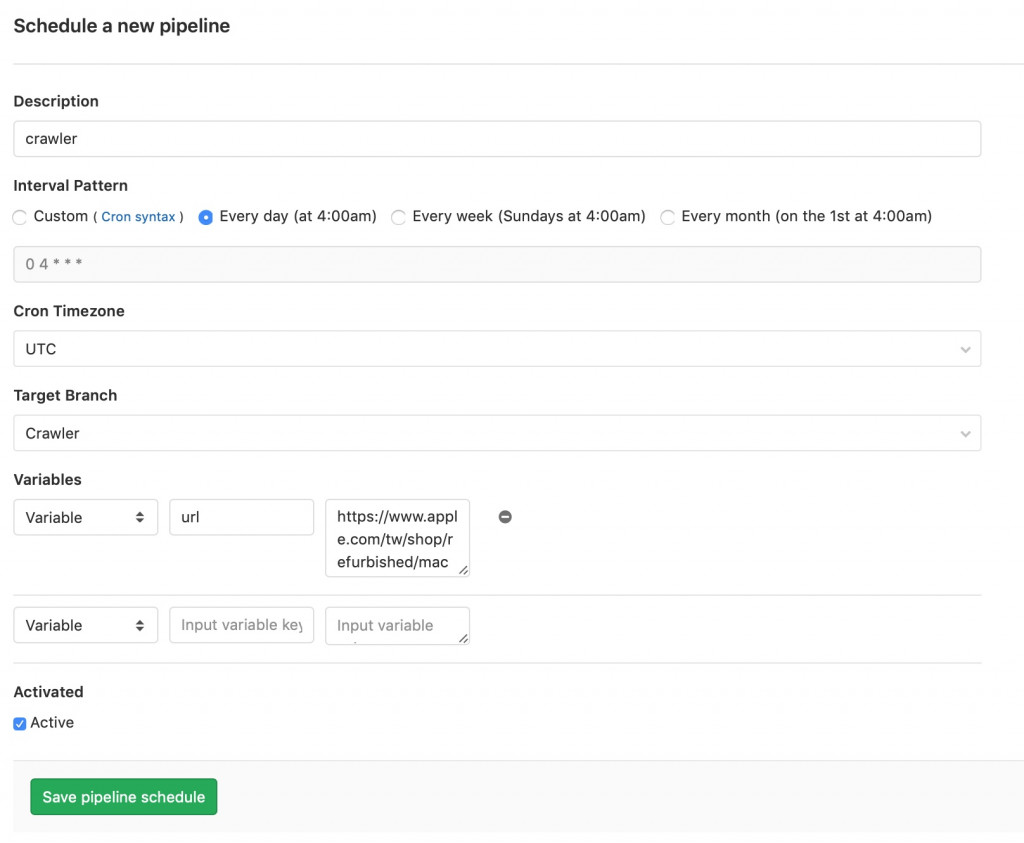Screen dimensions: 1024x843
Task: Open the Cron Timezone dropdown
Action: (x=496, y=349)
